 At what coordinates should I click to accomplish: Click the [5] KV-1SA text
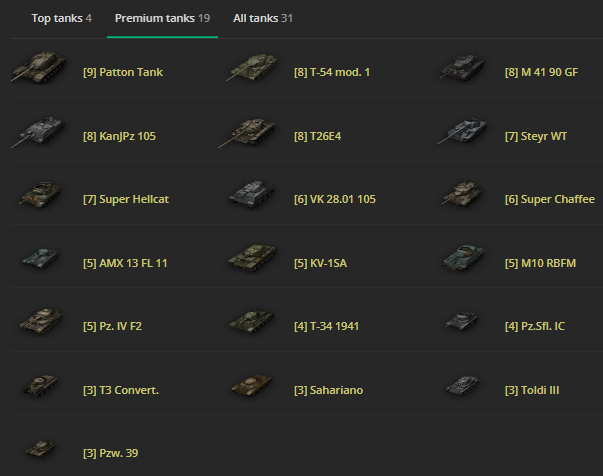[320, 263]
